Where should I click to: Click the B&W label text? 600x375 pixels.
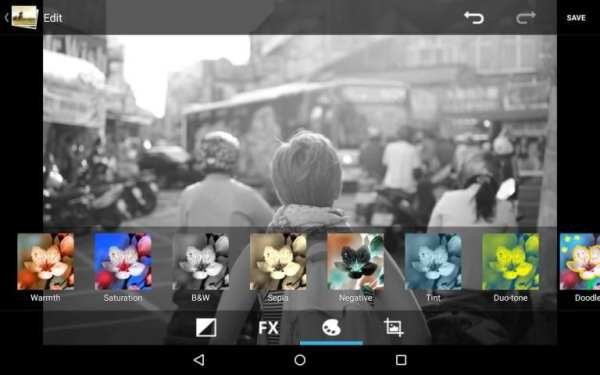[x=201, y=298]
